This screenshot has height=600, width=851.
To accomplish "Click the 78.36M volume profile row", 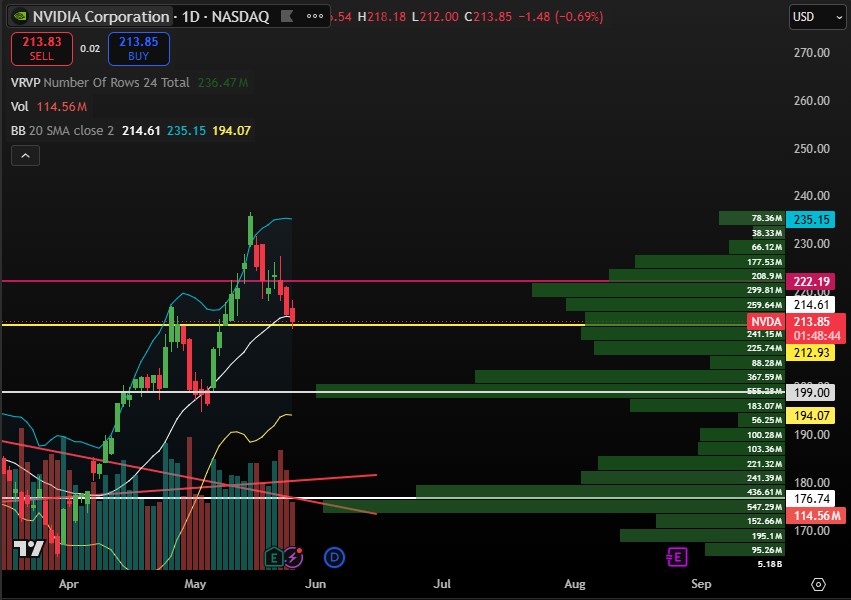I will click(752, 218).
